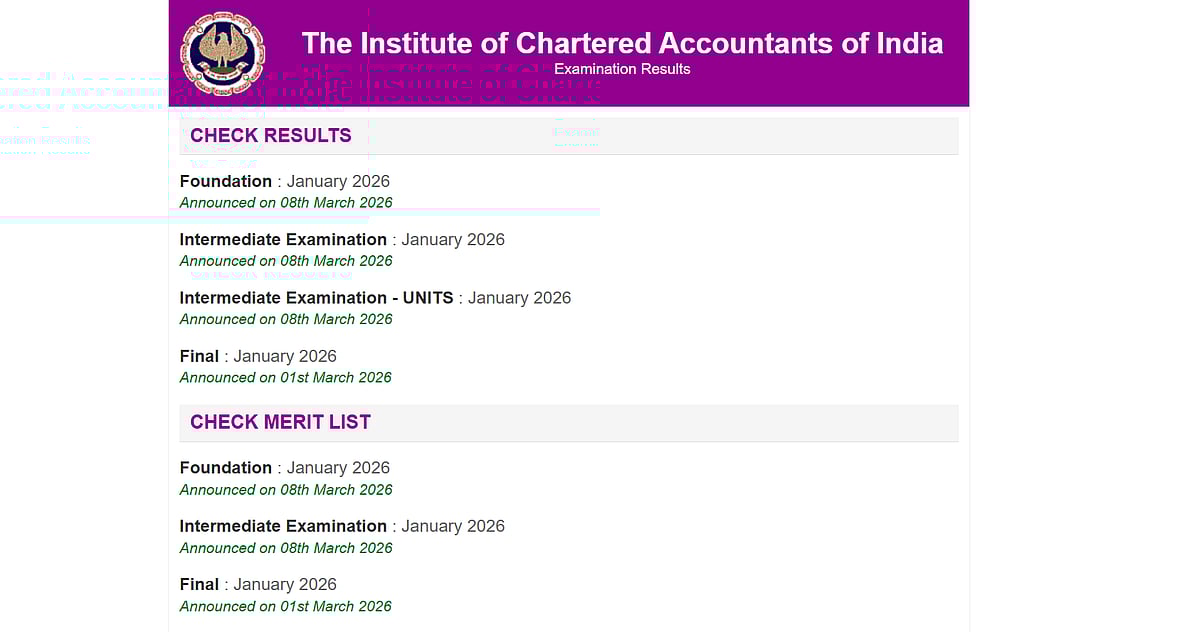
Task: Click 01st March date under Final merit list
Action: click(286, 606)
